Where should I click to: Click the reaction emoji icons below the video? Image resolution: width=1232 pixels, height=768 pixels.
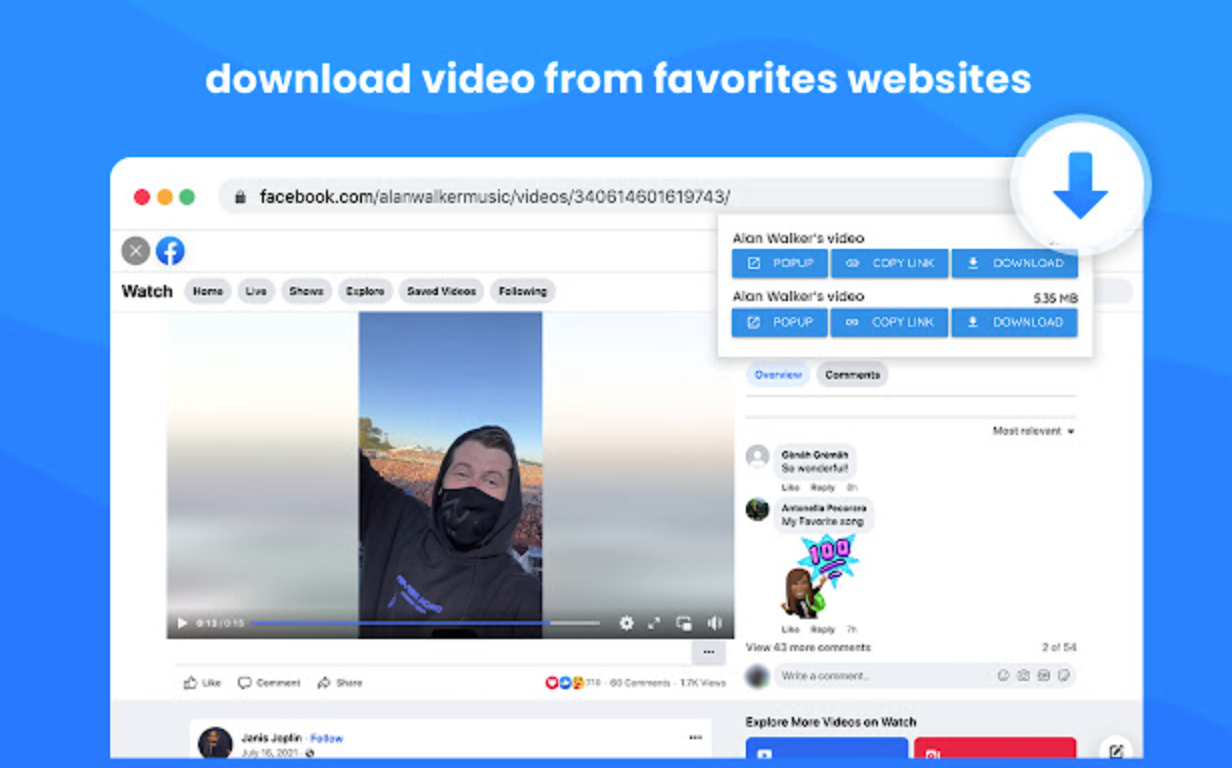(564, 683)
